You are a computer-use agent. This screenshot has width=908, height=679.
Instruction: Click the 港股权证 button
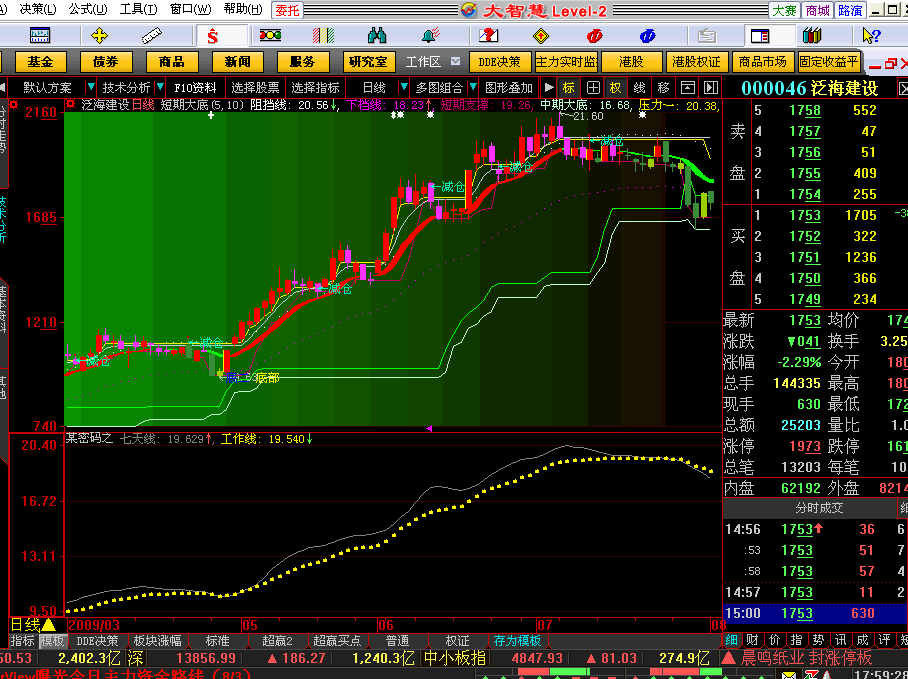pos(697,61)
